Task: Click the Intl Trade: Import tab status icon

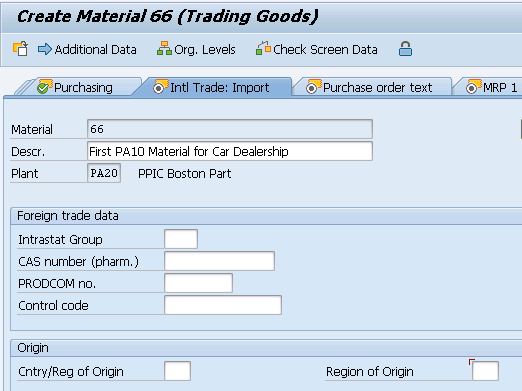Action: (x=159, y=88)
